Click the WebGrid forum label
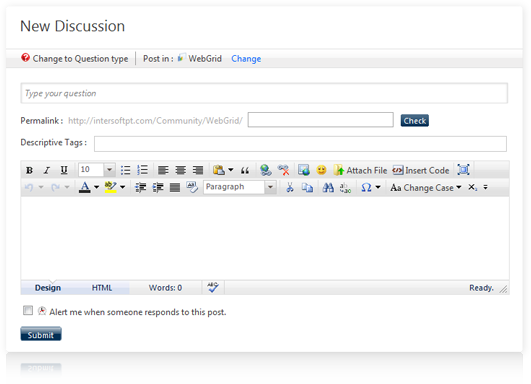Viewport: 531px width, 384px height. (x=205, y=59)
